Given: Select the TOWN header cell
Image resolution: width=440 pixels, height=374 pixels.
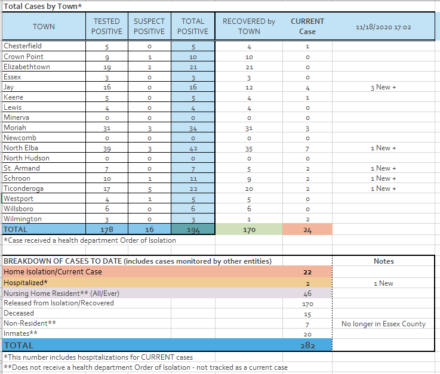Looking at the screenshot, I should [44, 27].
